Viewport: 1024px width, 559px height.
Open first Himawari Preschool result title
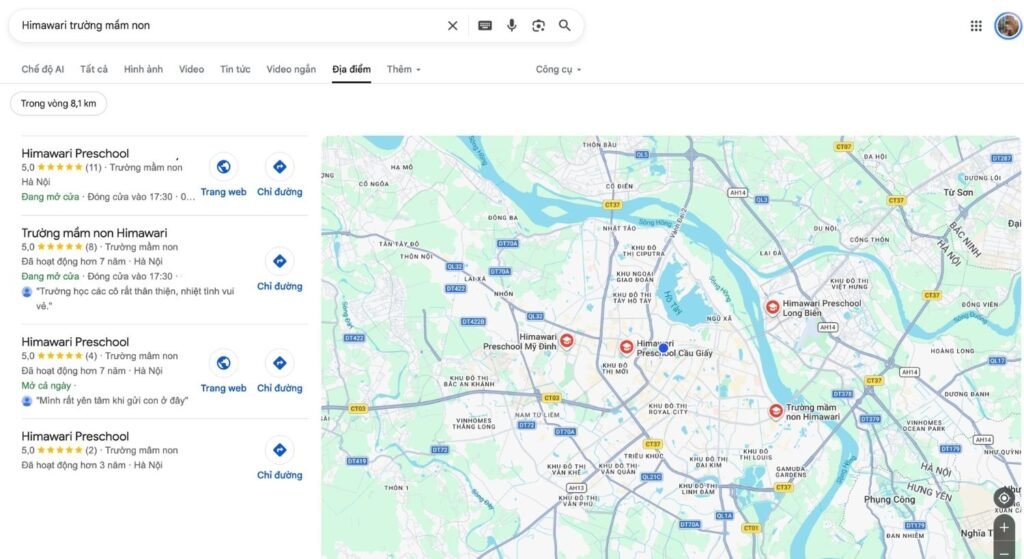click(75, 153)
